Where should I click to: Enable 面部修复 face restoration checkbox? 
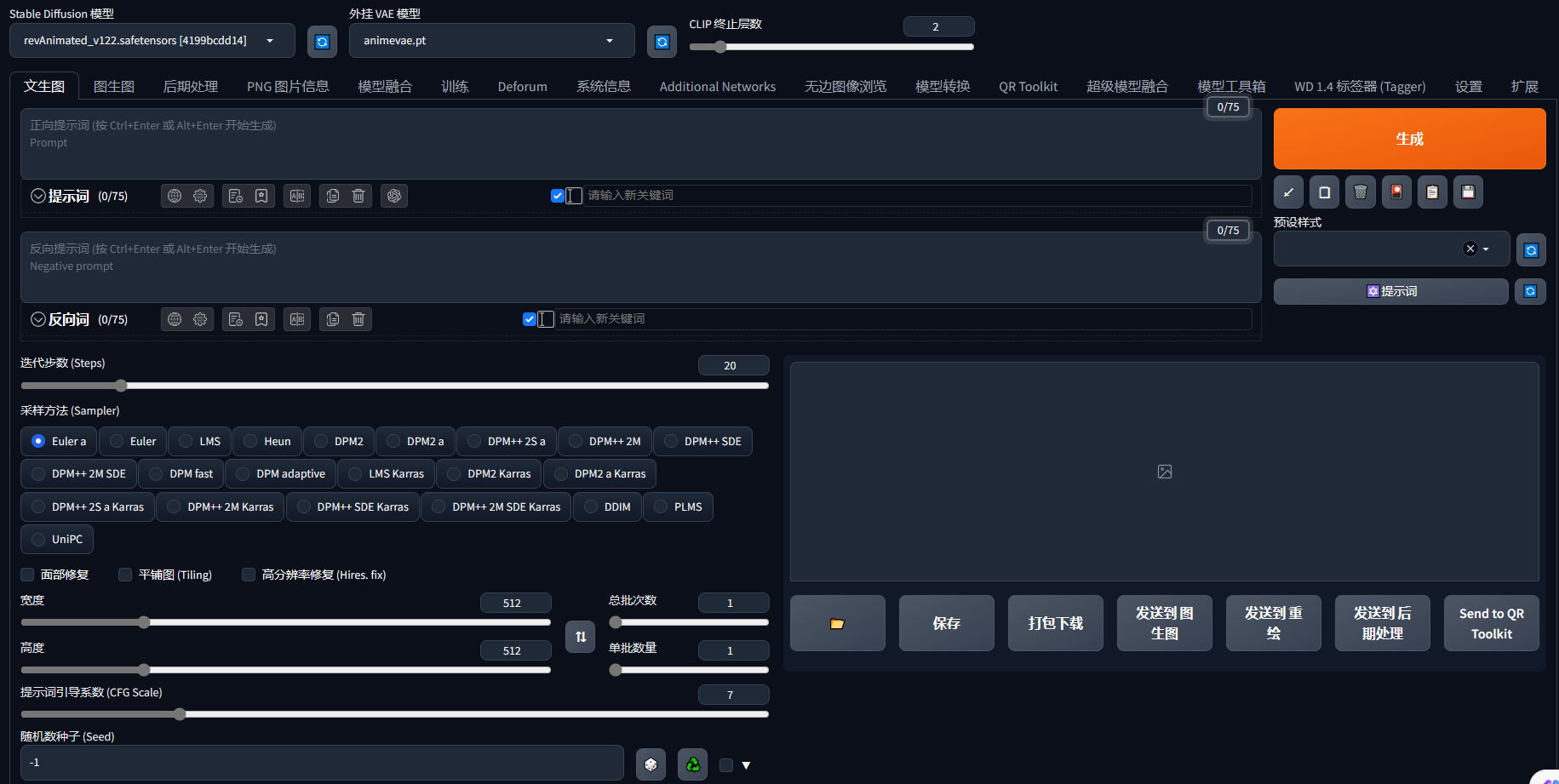coord(27,575)
